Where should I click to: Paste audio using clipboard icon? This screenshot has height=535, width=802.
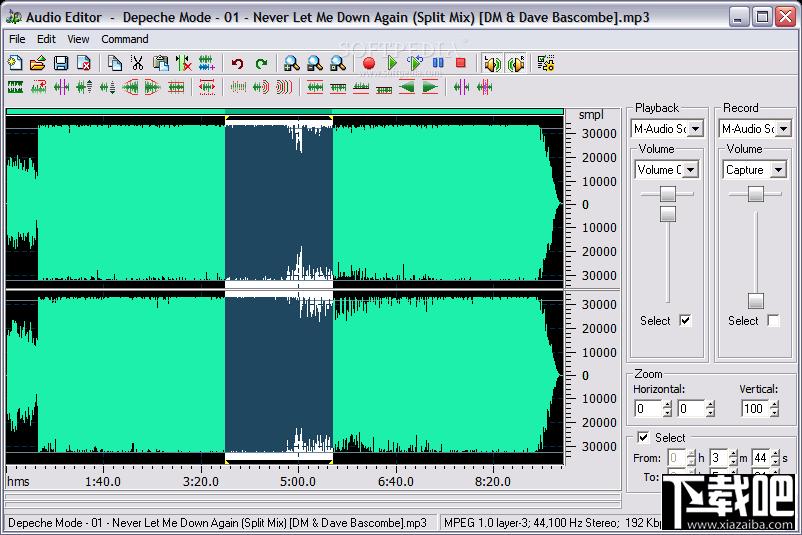161,63
